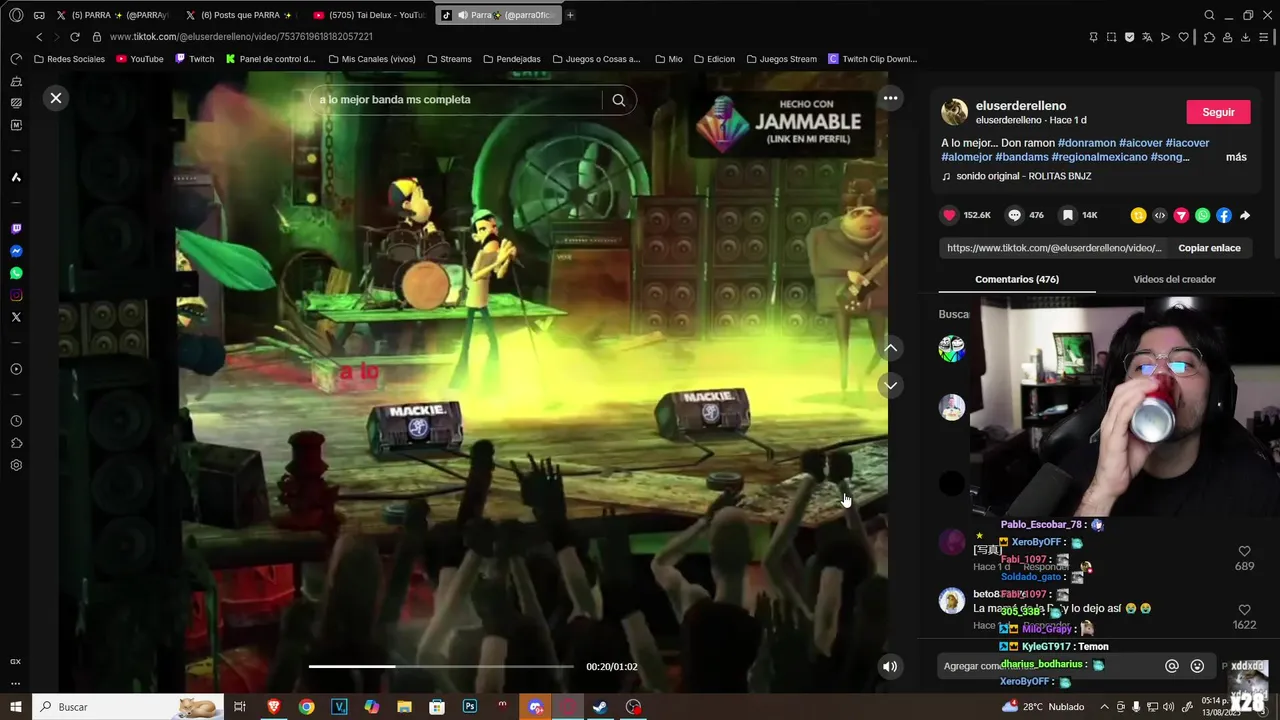
Task: Open emoji picker in comment box
Action: (1197, 666)
